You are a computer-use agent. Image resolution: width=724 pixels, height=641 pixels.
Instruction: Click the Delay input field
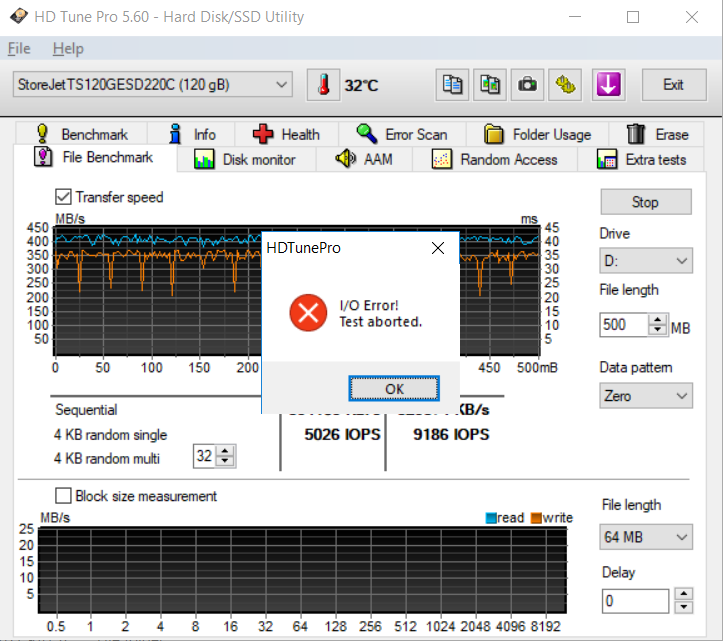pyautogui.click(x=635, y=601)
